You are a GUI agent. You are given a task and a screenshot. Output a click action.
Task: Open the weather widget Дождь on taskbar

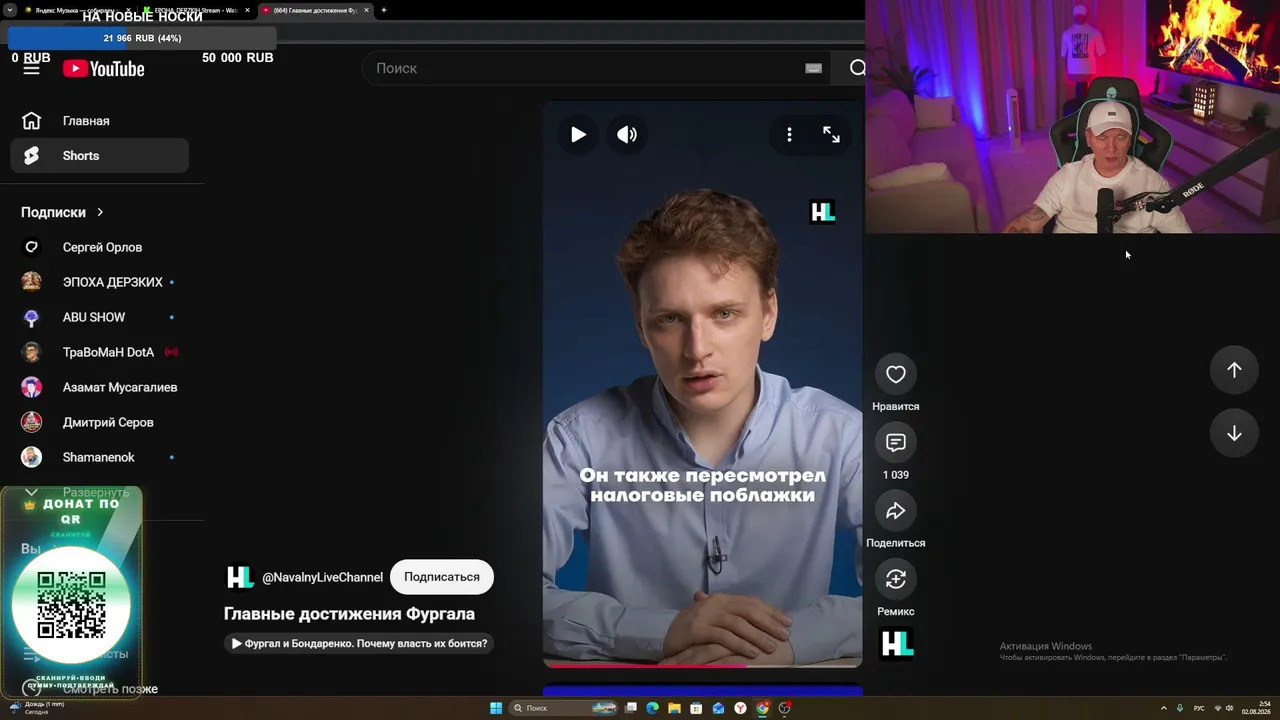(x=36, y=708)
